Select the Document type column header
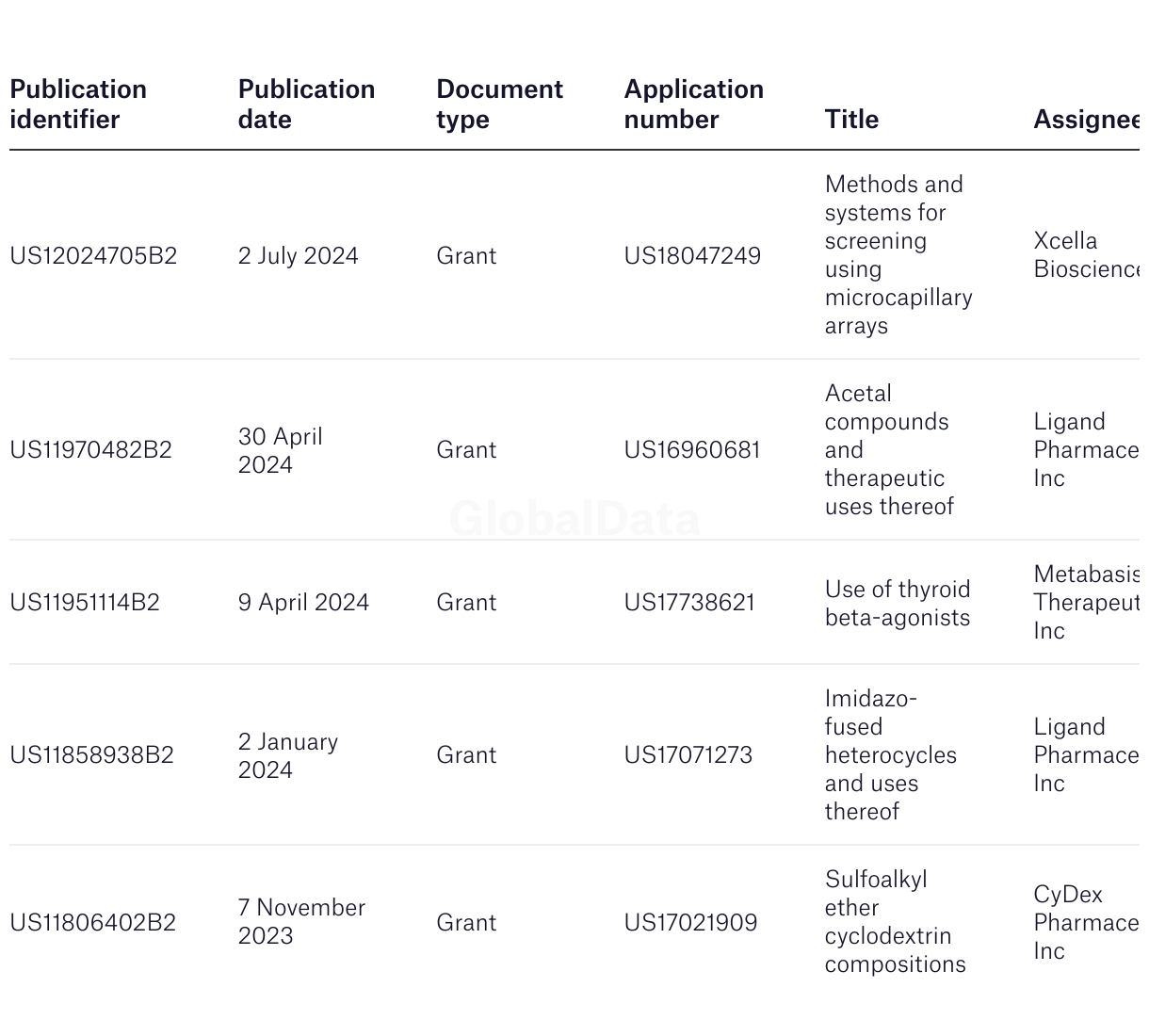The image size is (1149, 1036). point(499,105)
